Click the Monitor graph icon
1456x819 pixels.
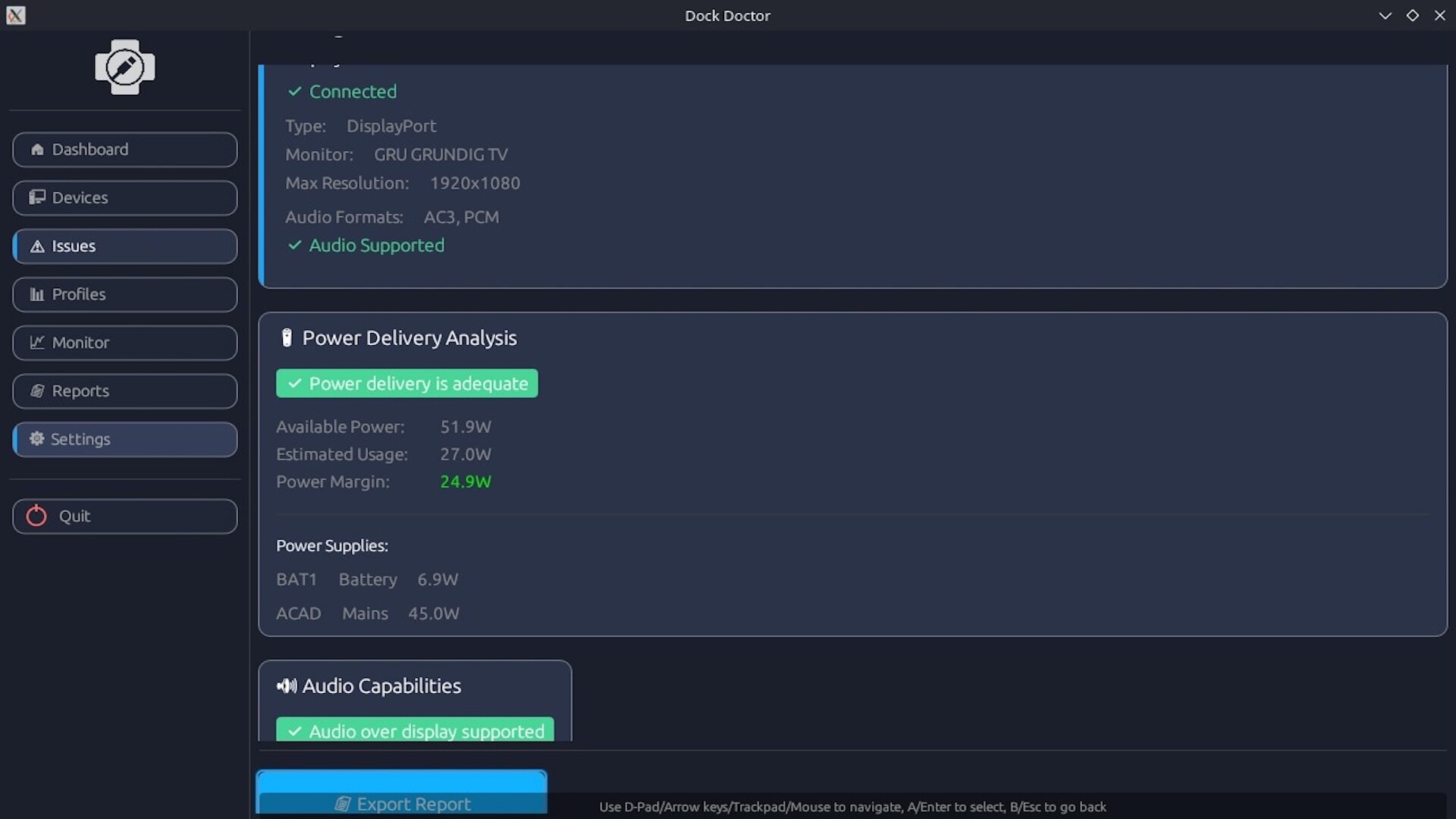[x=36, y=342]
